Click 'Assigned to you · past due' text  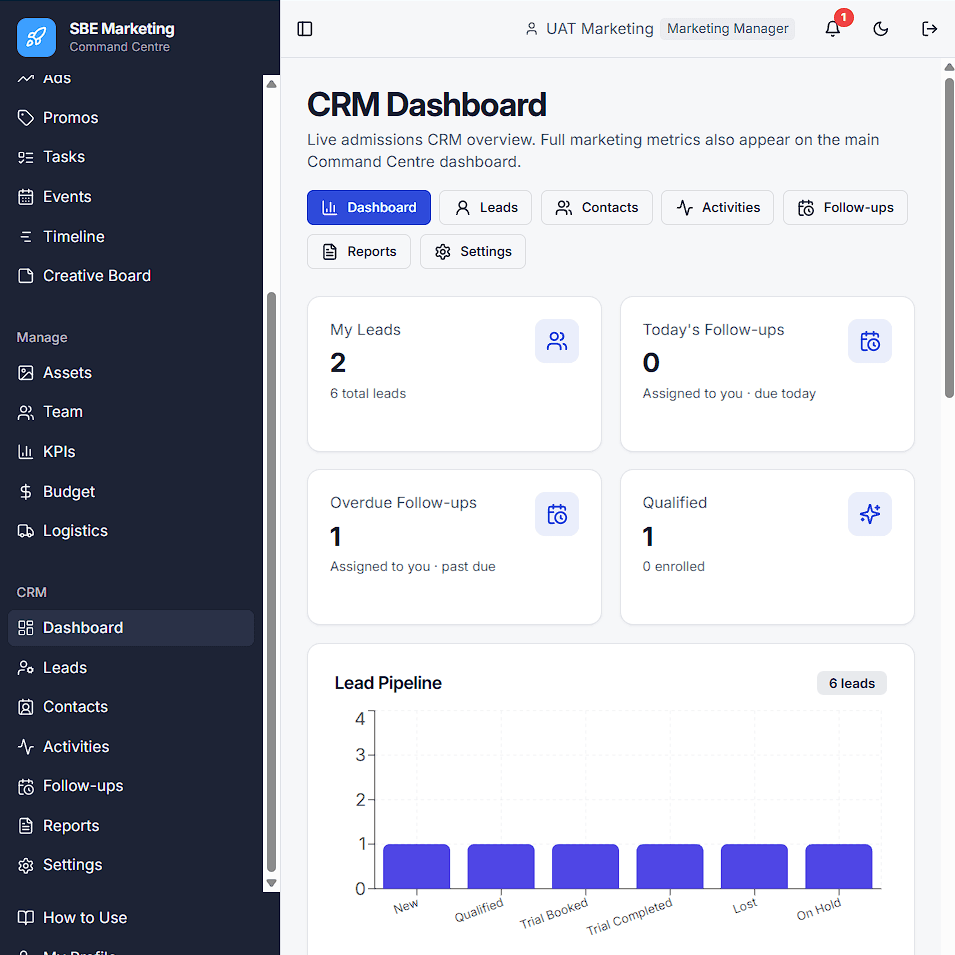click(413, 566)
